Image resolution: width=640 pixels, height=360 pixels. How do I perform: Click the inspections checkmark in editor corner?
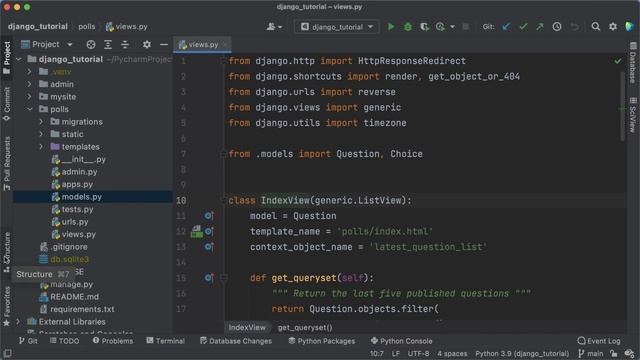pos(618,61)
